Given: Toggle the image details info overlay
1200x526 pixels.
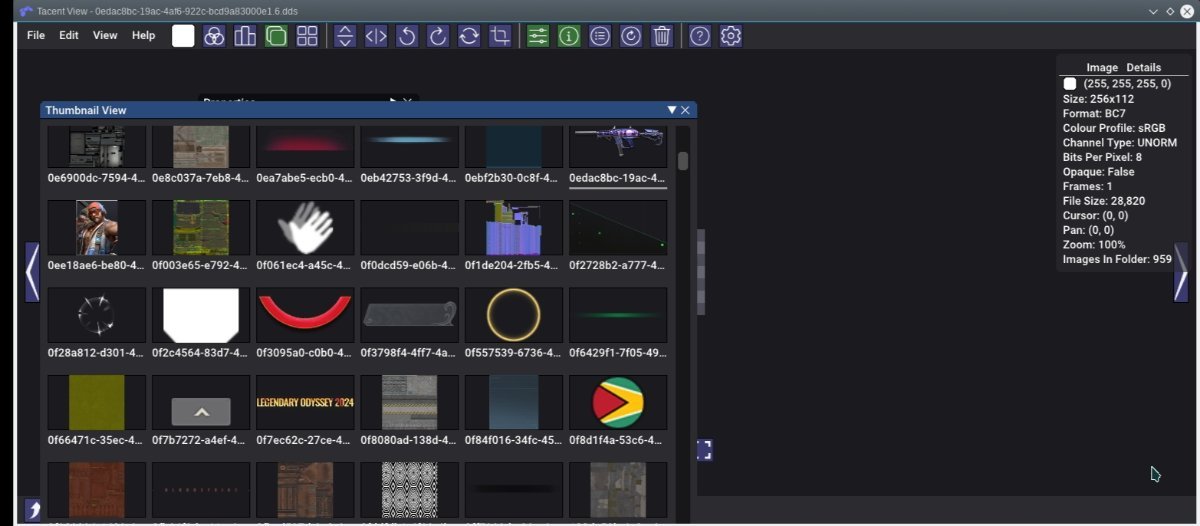Looking at the screenshot, I should click(569, 36).
